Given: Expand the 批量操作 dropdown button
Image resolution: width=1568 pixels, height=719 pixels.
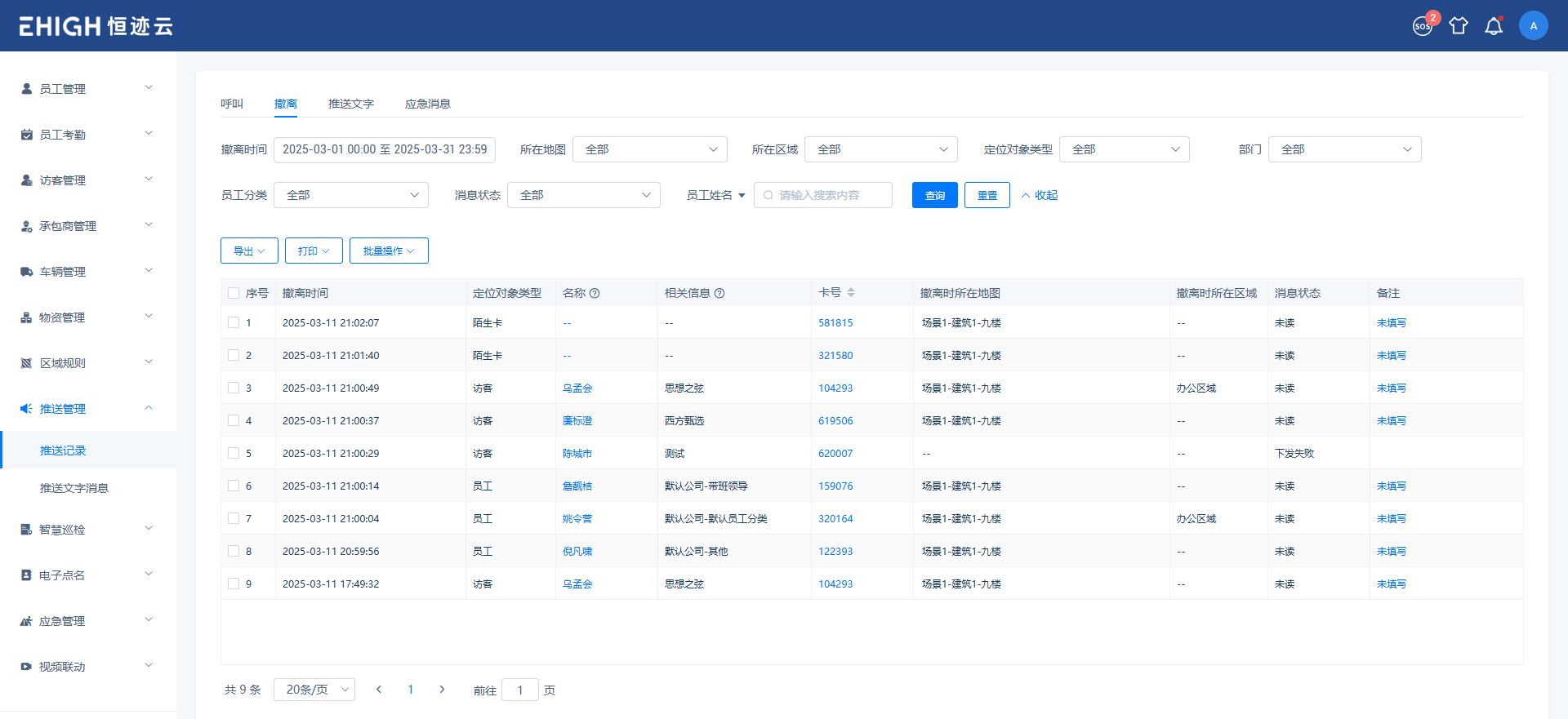Looking at the screenshot, I should point(389,251).
